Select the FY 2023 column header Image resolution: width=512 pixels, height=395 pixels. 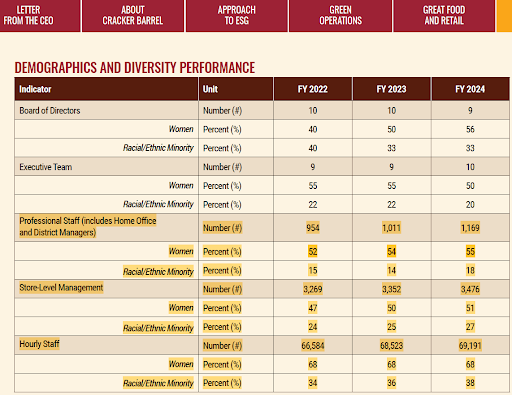pos(391,89)
